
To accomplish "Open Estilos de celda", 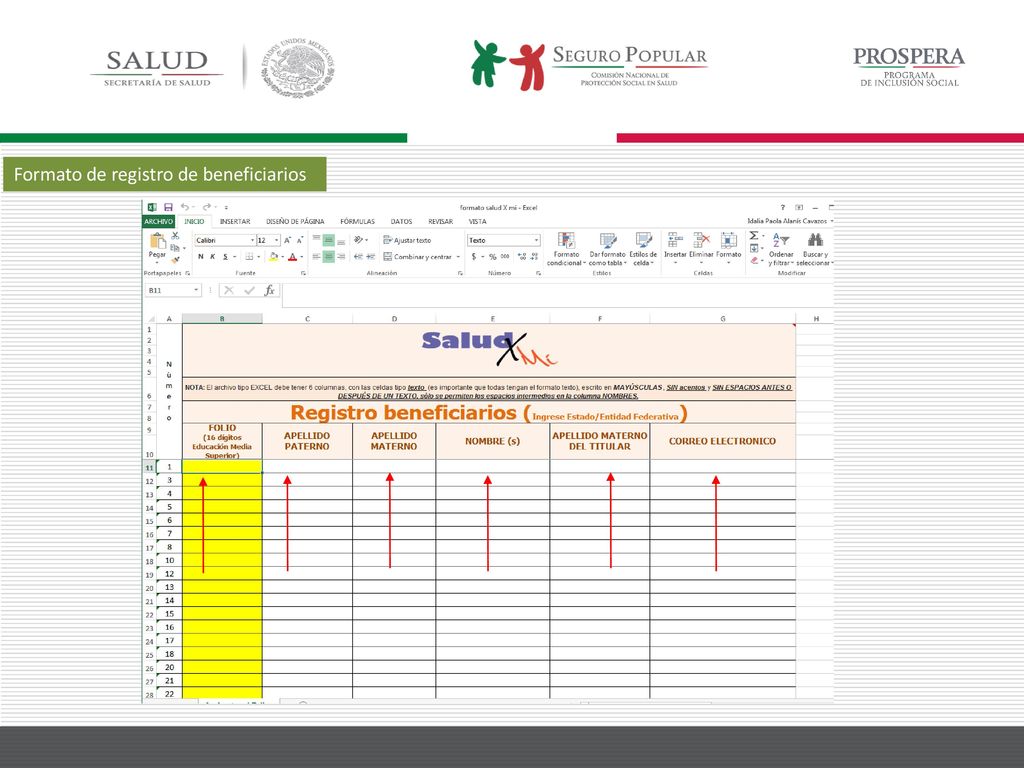I will (643, 249).
